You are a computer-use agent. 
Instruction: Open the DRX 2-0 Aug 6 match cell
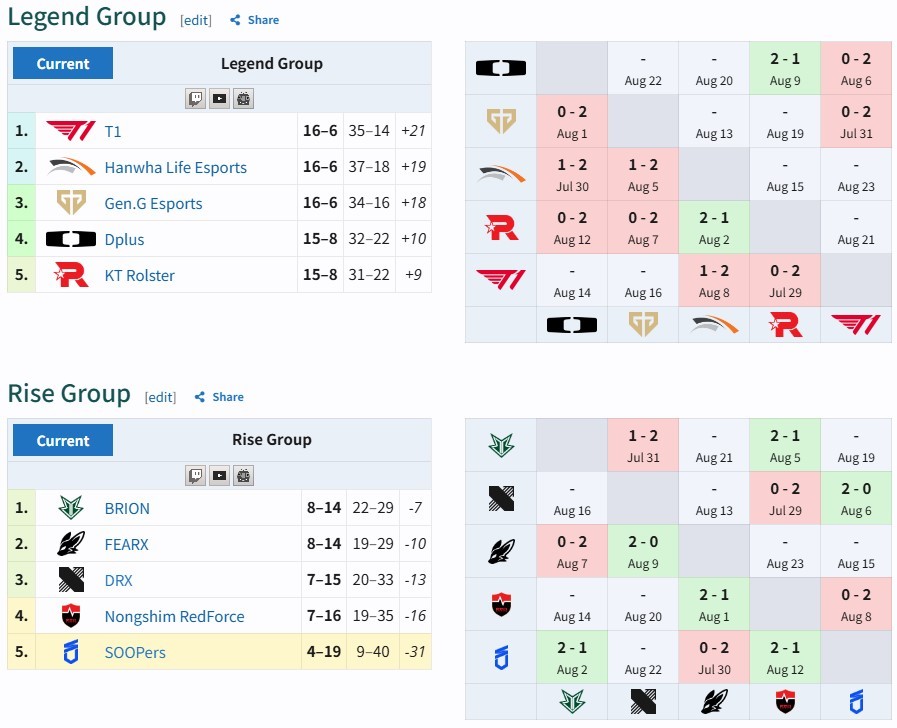click(x=856, y=498)
